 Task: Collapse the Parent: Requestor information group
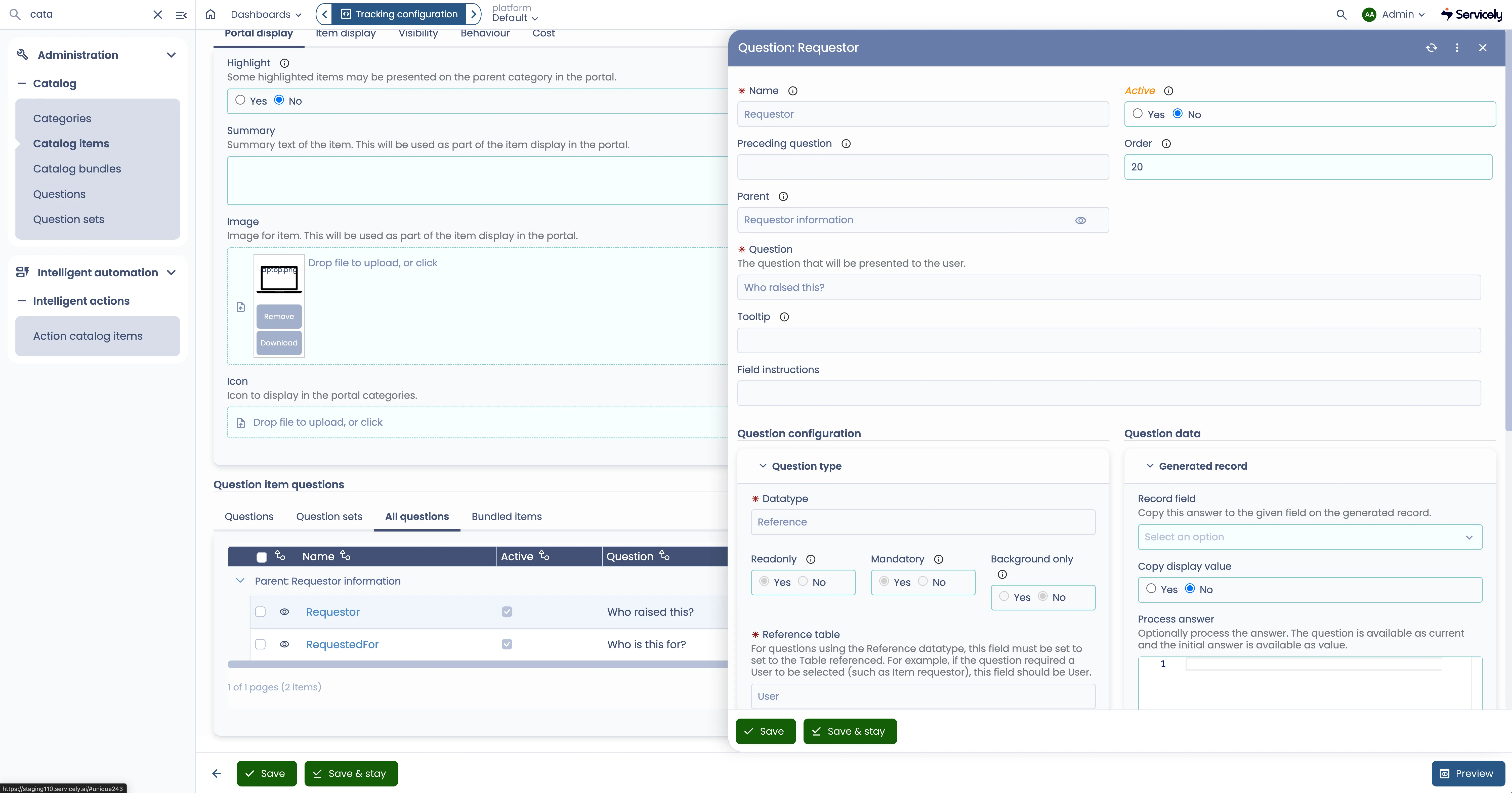point(240,581)
